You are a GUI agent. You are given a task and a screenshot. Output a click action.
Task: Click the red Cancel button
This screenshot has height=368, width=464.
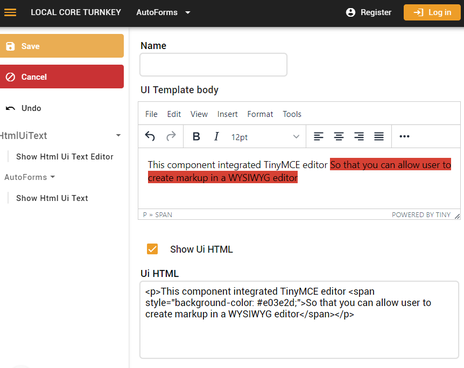(x=62, y=77)
